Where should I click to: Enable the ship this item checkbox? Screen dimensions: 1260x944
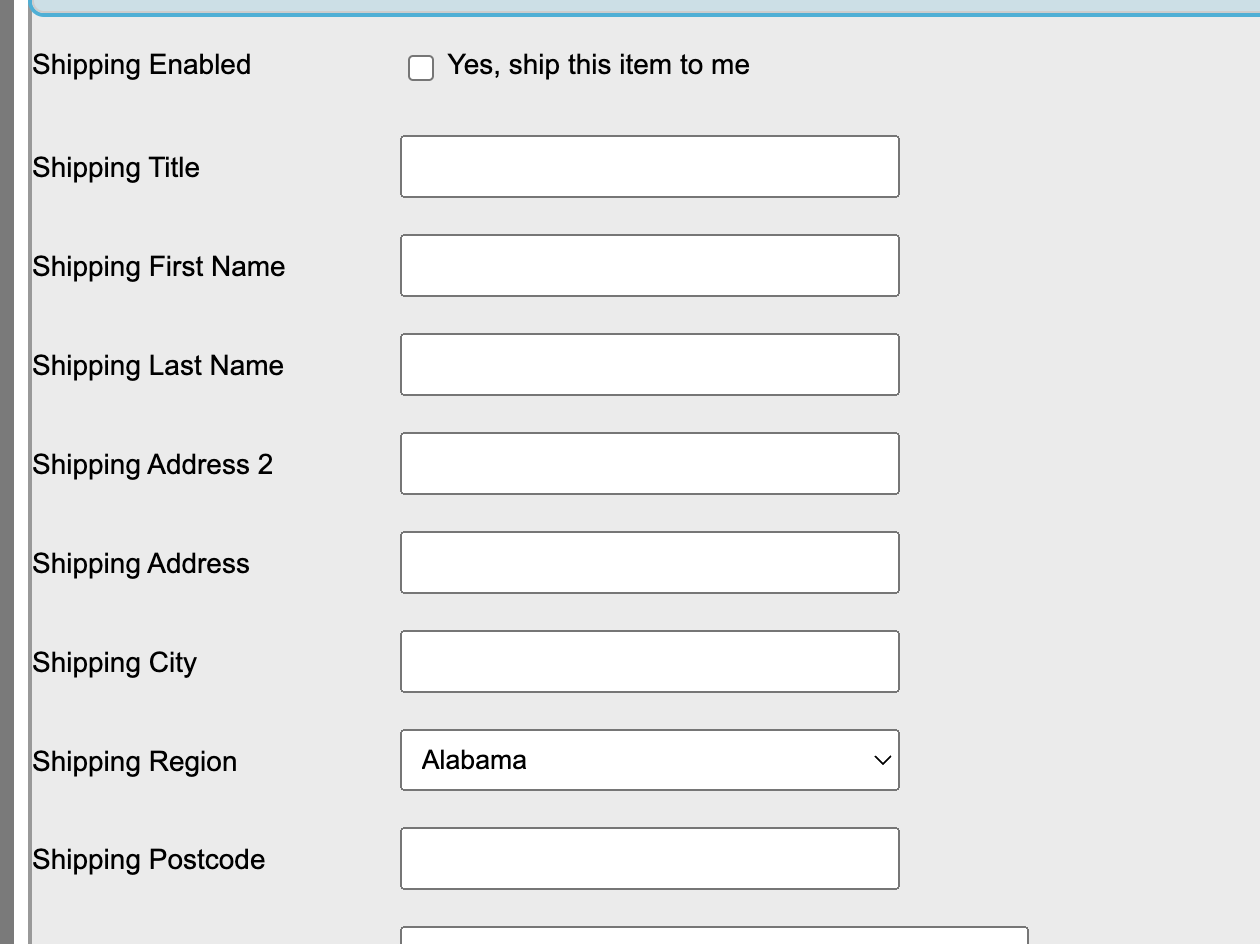(421, 68)
